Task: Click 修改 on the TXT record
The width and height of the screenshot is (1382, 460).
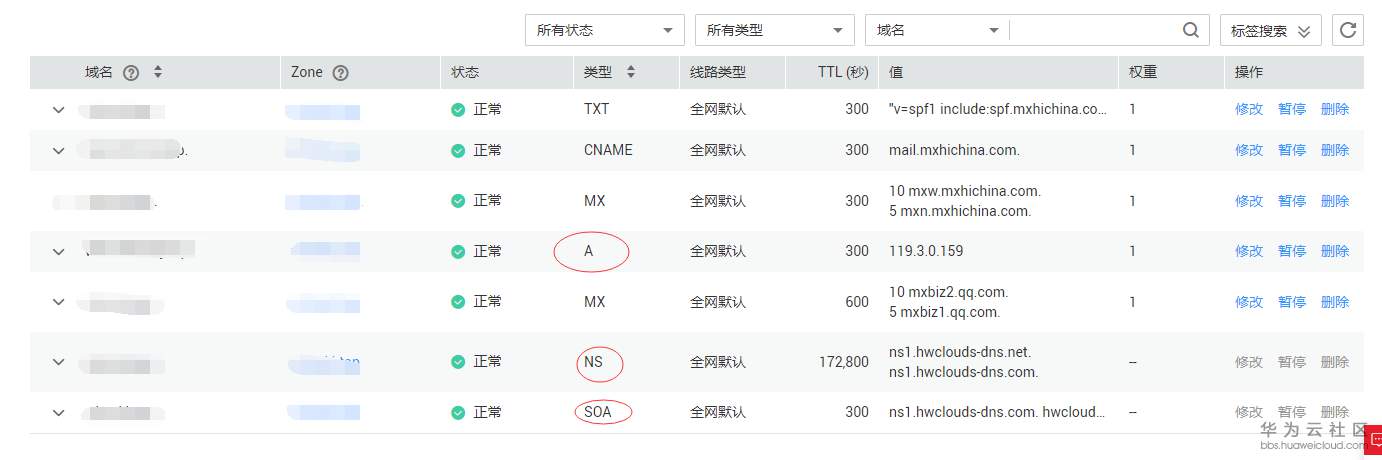Action: pos(1248,110)
